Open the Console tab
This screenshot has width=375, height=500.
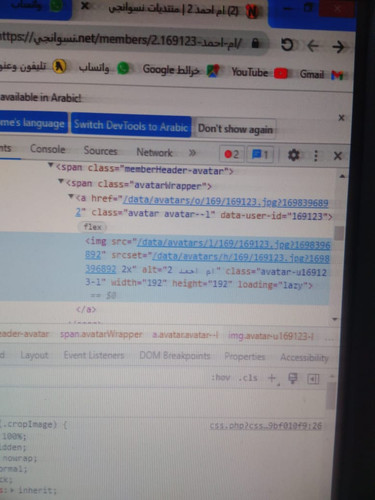tap(48, 149)
